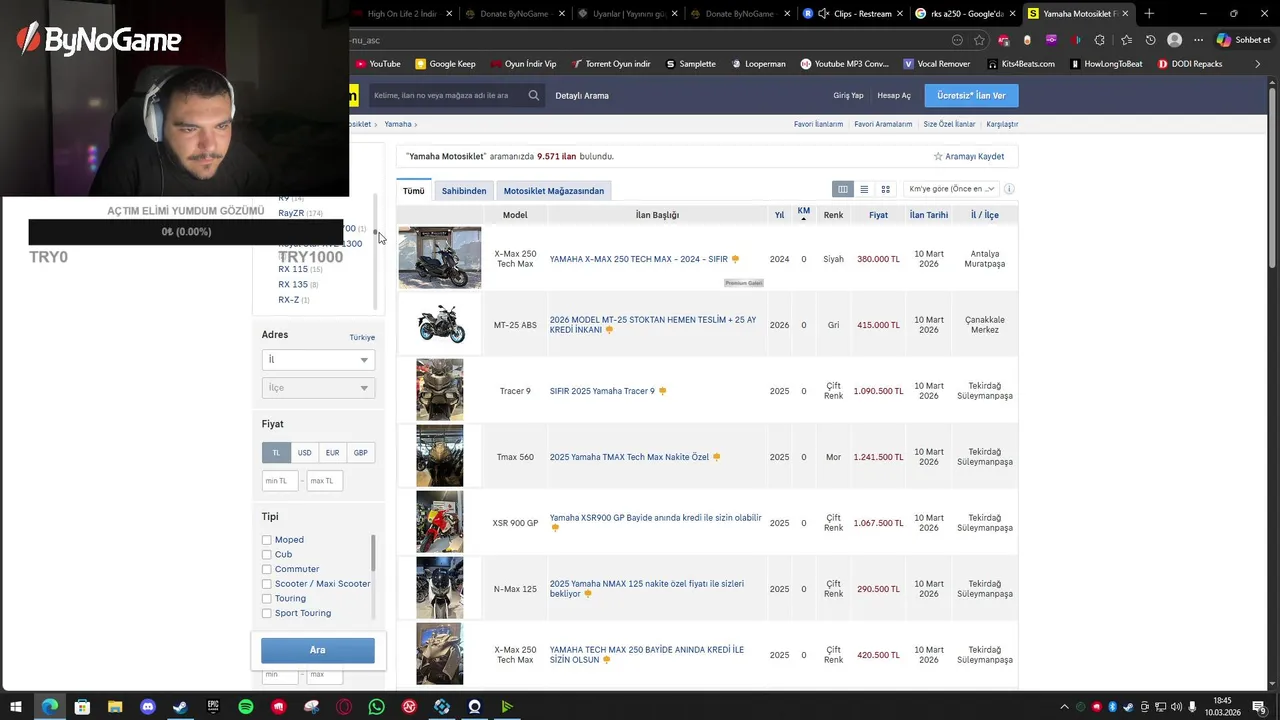Screen dimensions: 1280x720
Task: Sort results by Yıl column
Action: coord(779,215)
